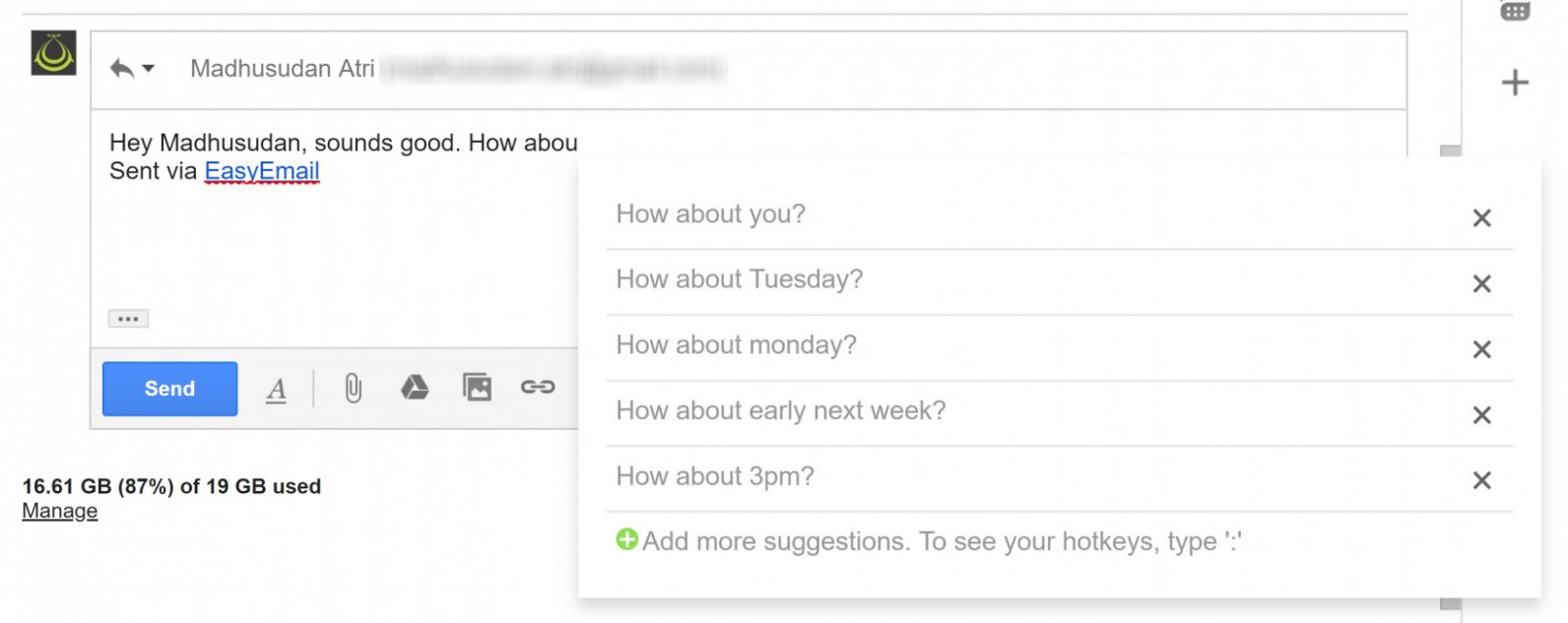Show trimmed content with the ellipsis icon
This screenshot has width=1568, height=623.
127,318
